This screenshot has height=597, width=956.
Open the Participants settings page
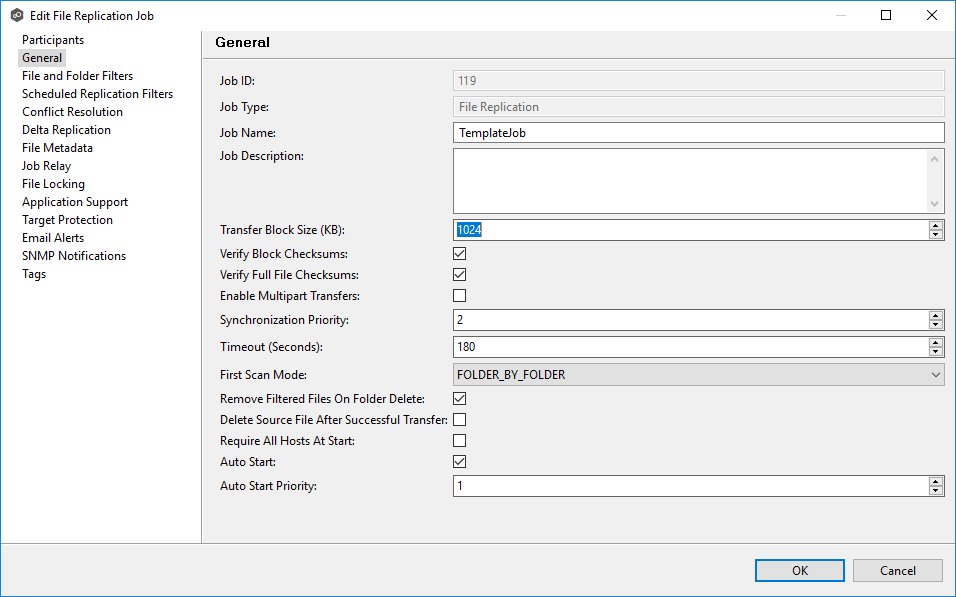pos(53,40)
